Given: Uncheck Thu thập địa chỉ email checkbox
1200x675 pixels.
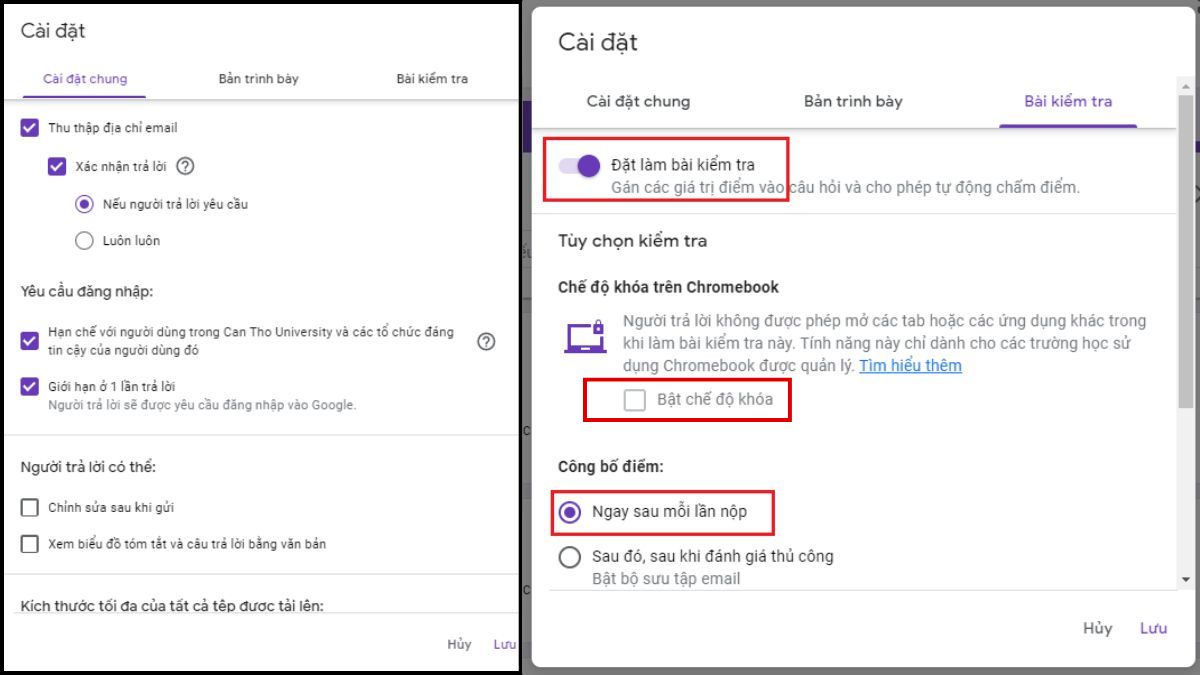Looking at the screenshot, I should [30, 128].
